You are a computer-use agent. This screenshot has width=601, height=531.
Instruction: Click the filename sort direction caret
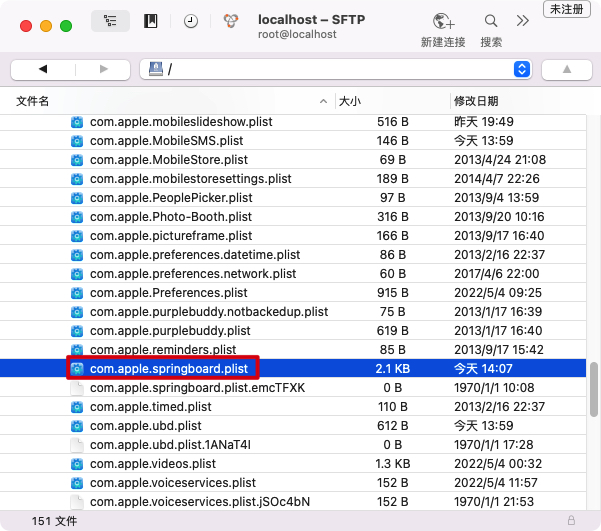tap(323, 101)
